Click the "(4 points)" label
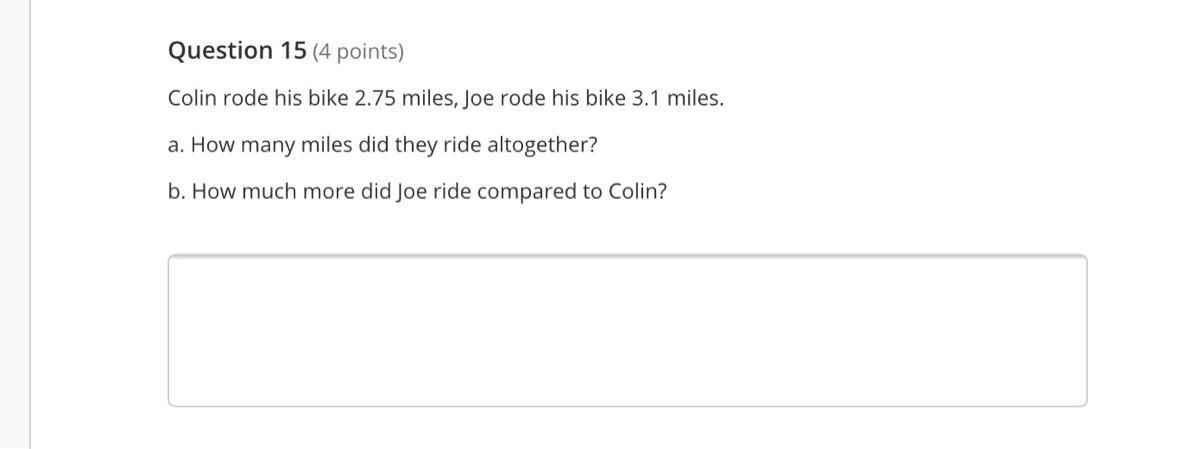This screenshot has width=1200, height=449. point(358,52)
